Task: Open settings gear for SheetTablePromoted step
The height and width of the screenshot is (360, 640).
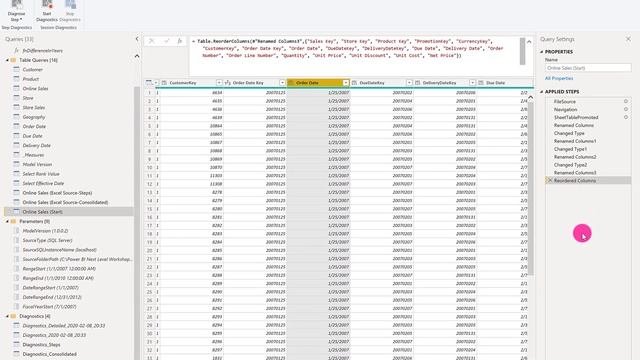Action: point(626,117)
